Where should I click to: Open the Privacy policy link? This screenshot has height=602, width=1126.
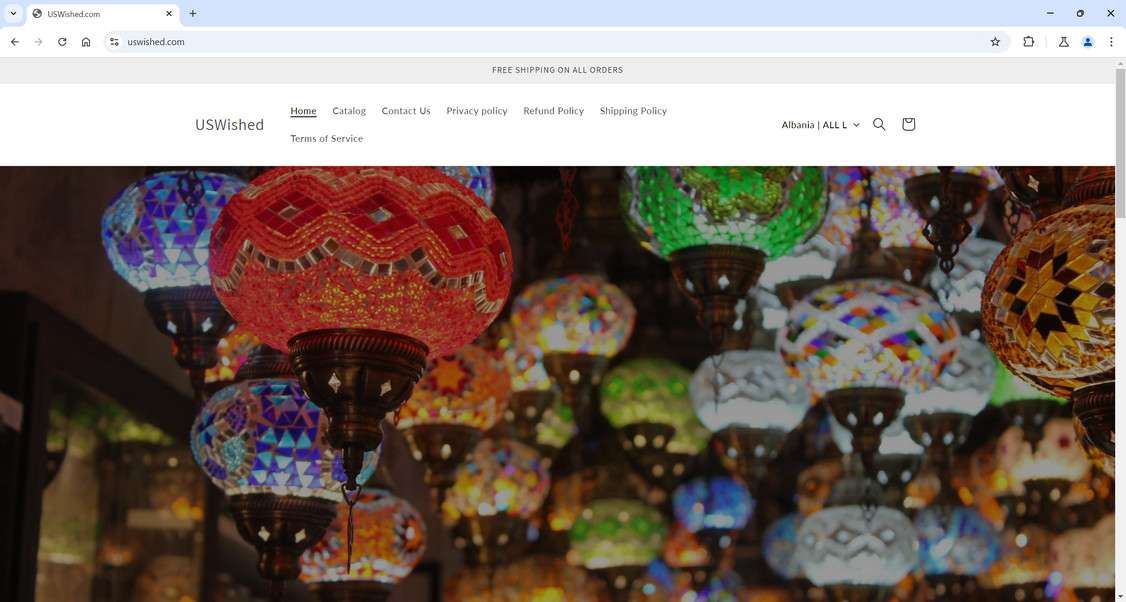[x=477, y=111]
